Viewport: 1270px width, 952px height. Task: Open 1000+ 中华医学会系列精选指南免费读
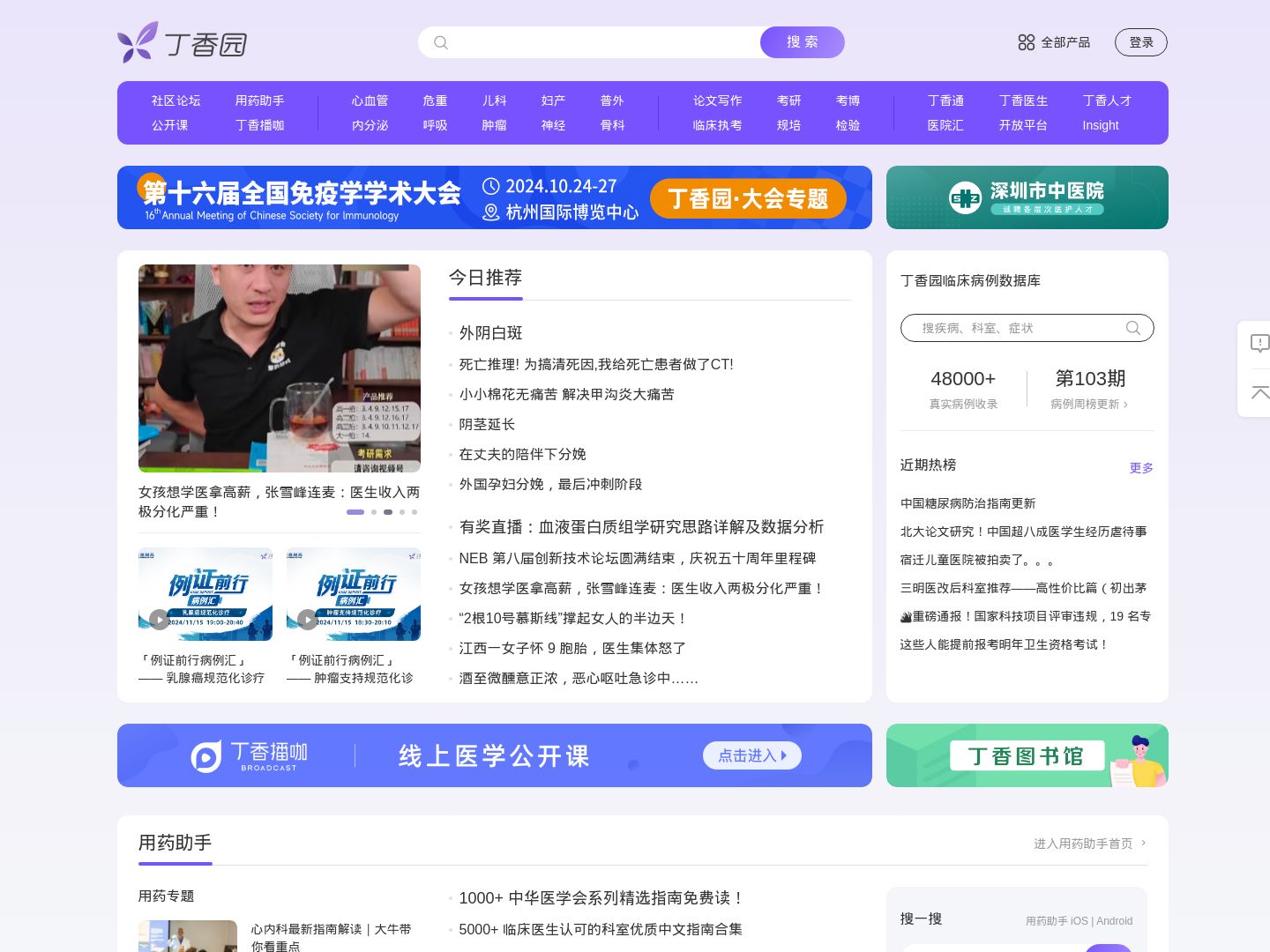(x=601, y=897)
